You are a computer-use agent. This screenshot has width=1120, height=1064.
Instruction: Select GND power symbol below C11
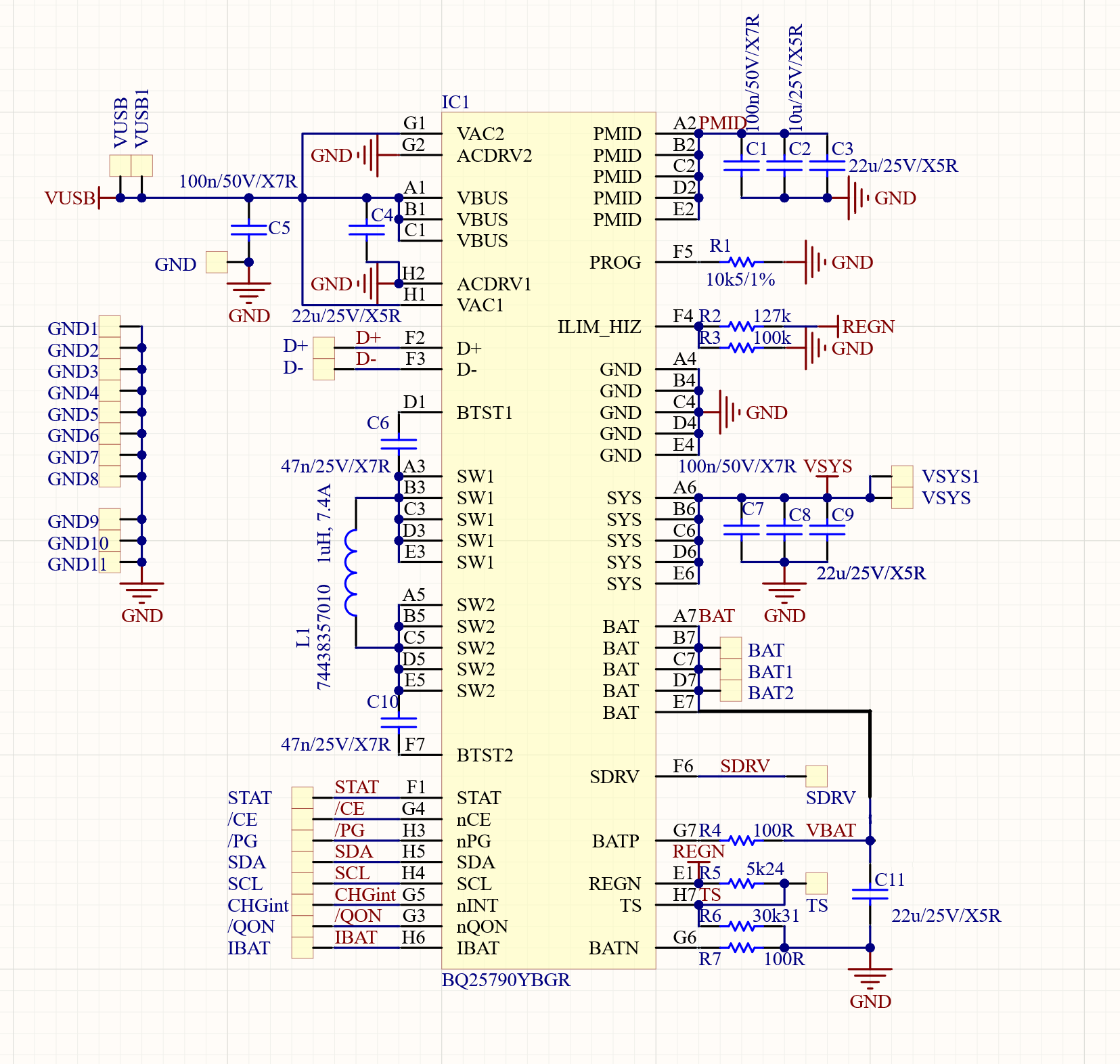870,979
